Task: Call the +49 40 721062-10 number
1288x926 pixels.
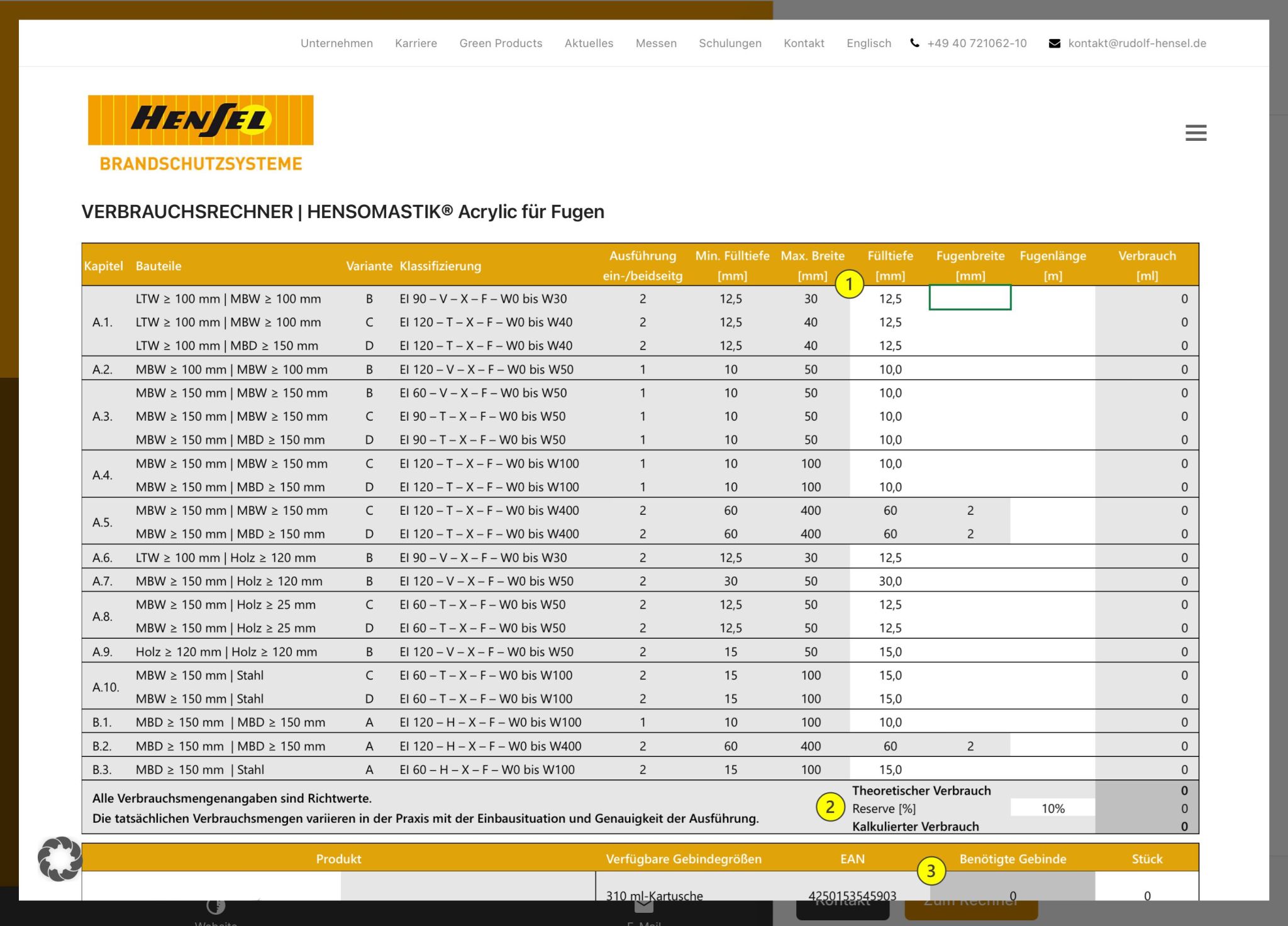Action: pos(976,43)
